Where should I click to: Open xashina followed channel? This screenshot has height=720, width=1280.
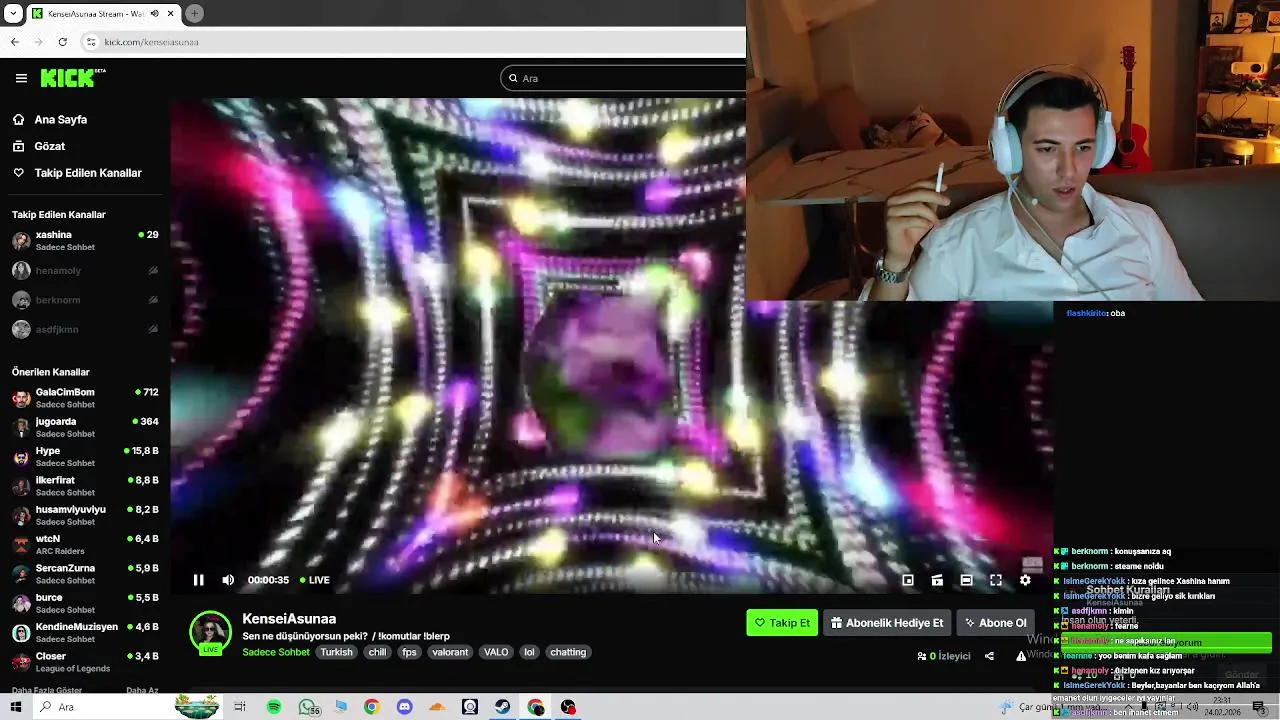tap(85, 241)
